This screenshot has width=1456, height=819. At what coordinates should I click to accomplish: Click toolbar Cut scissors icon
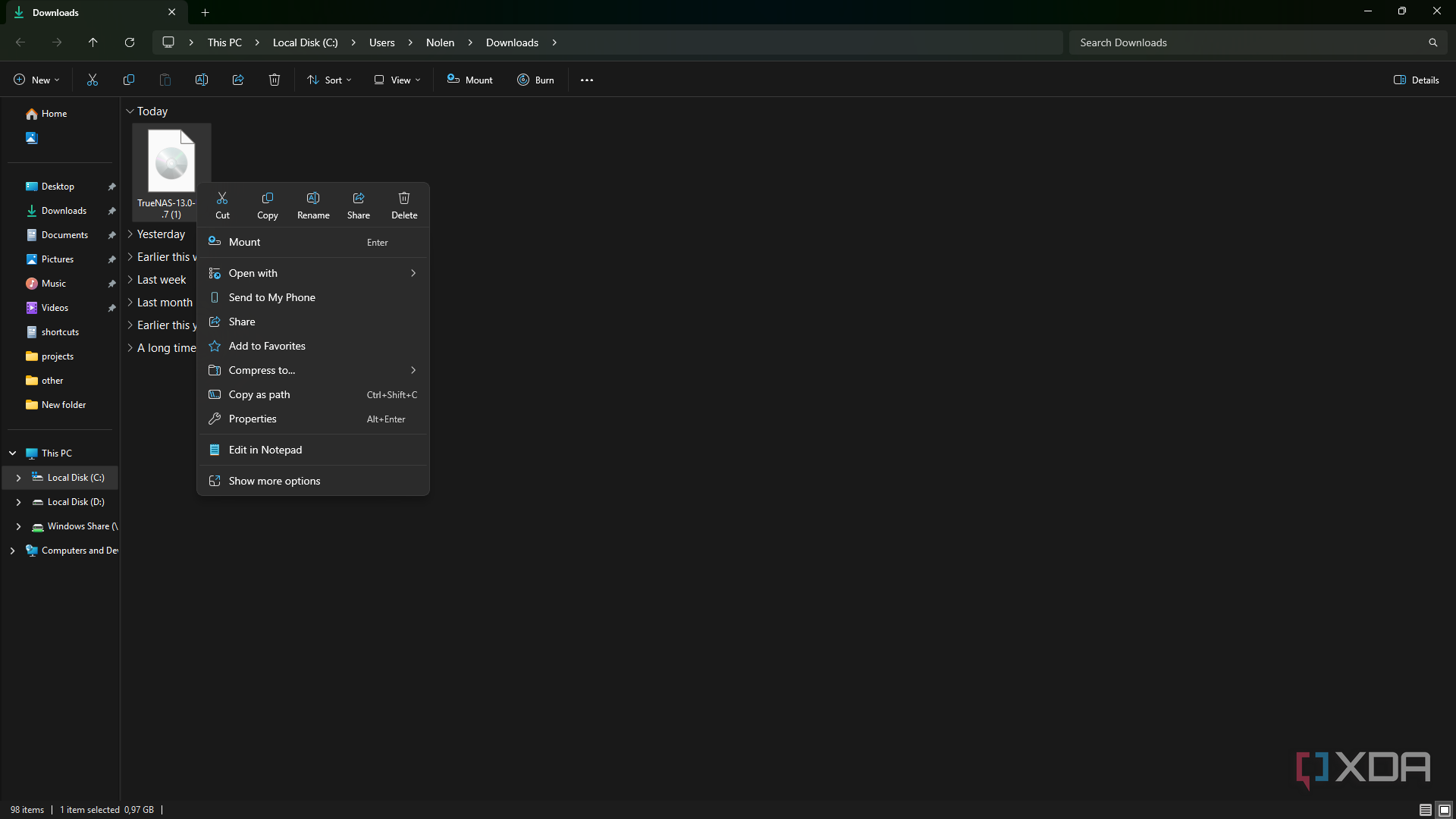[x=93, y=80]
